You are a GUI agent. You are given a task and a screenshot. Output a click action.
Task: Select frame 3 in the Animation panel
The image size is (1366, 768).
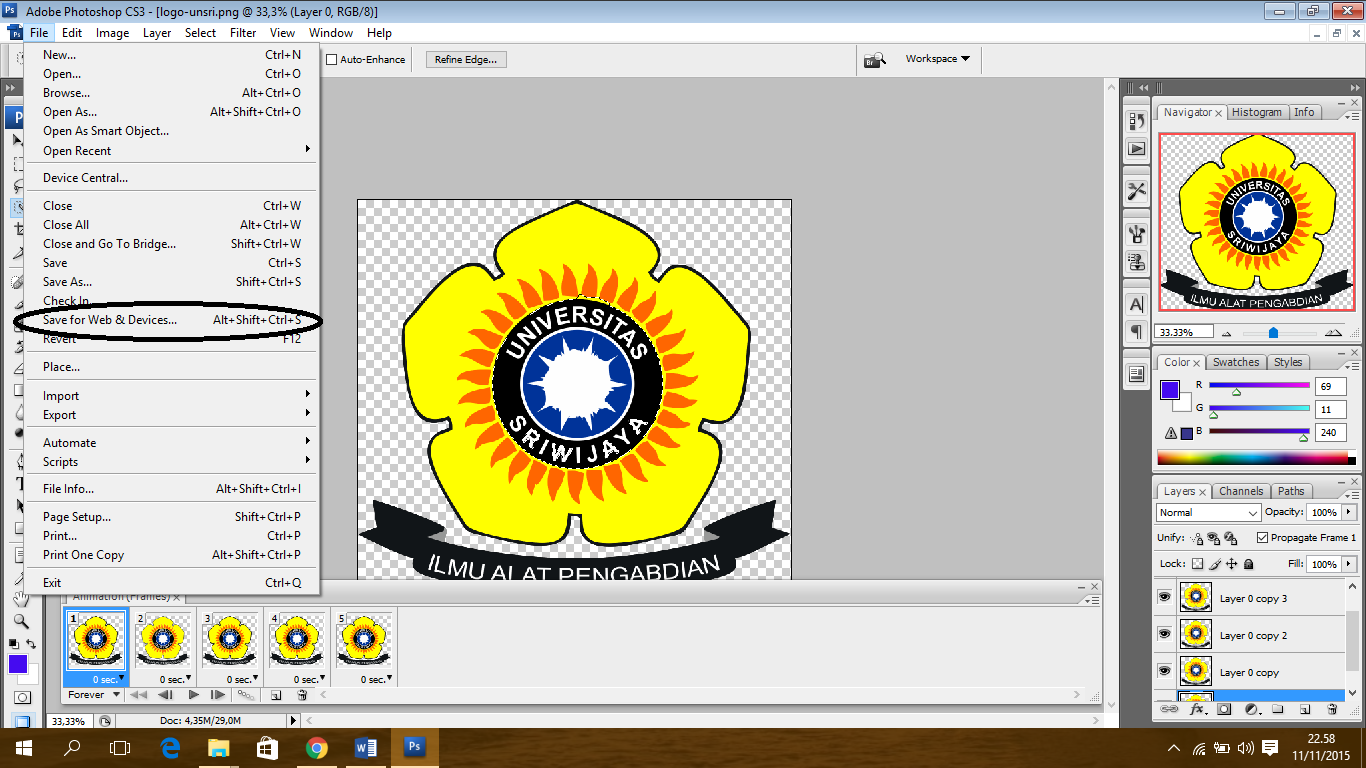coord(230,640)
